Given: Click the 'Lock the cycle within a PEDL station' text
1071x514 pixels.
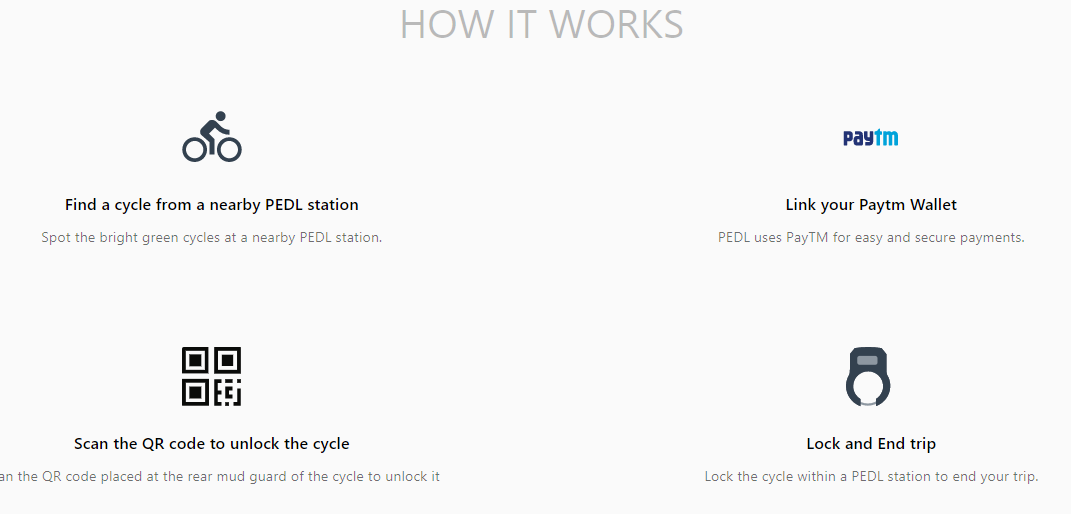Looking at the screenshot, I should [871, 476].
